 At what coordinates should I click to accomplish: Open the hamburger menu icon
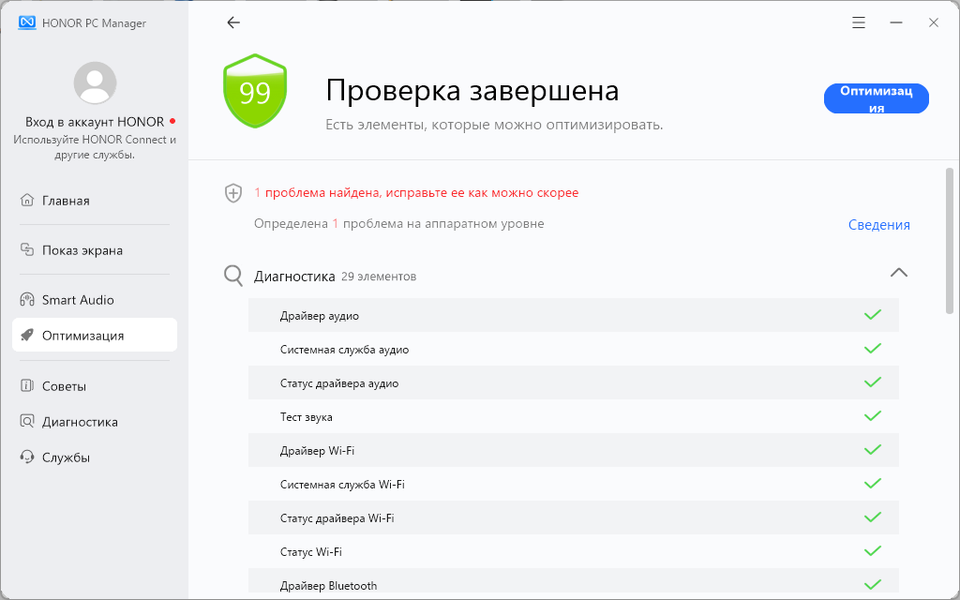(x=858, y=23)
